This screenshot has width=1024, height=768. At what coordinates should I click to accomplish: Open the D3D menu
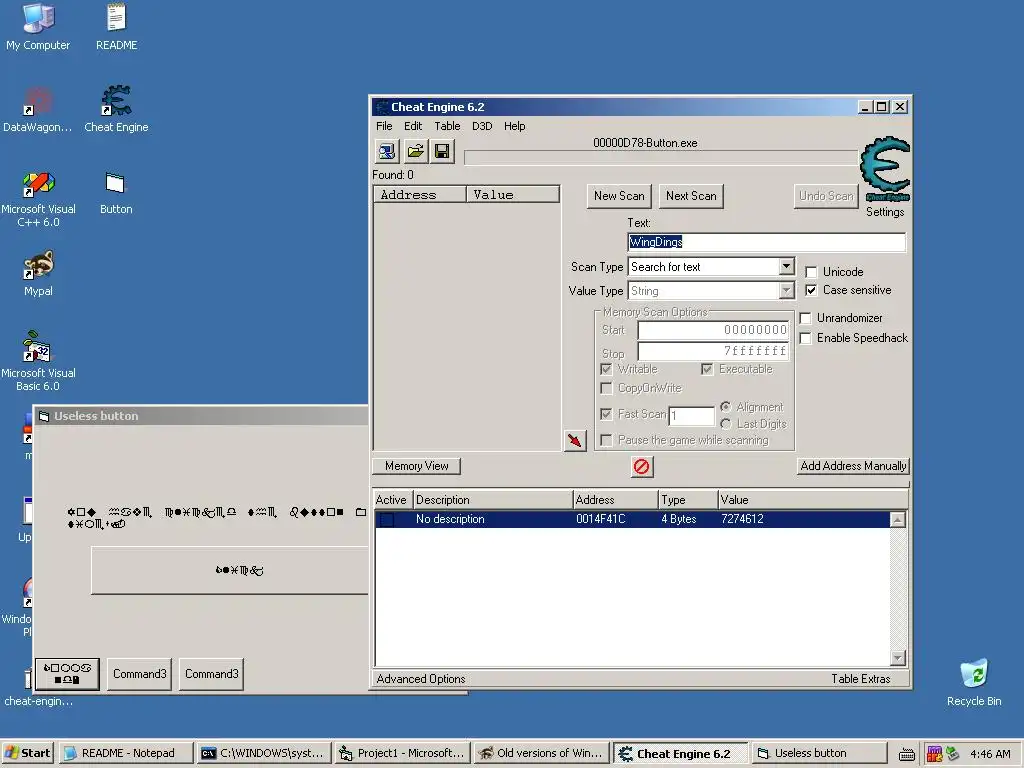pos(482,126)
